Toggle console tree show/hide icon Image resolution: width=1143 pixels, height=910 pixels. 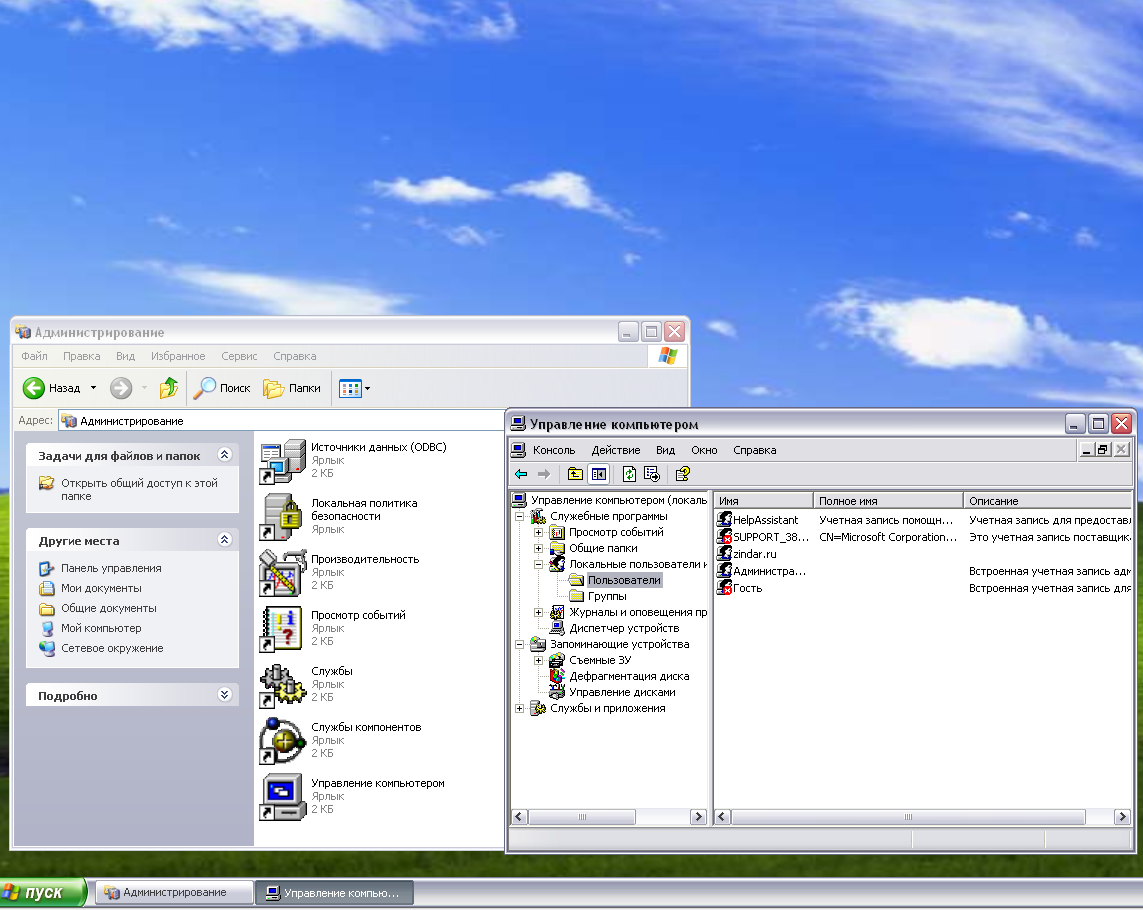[598, 475]
